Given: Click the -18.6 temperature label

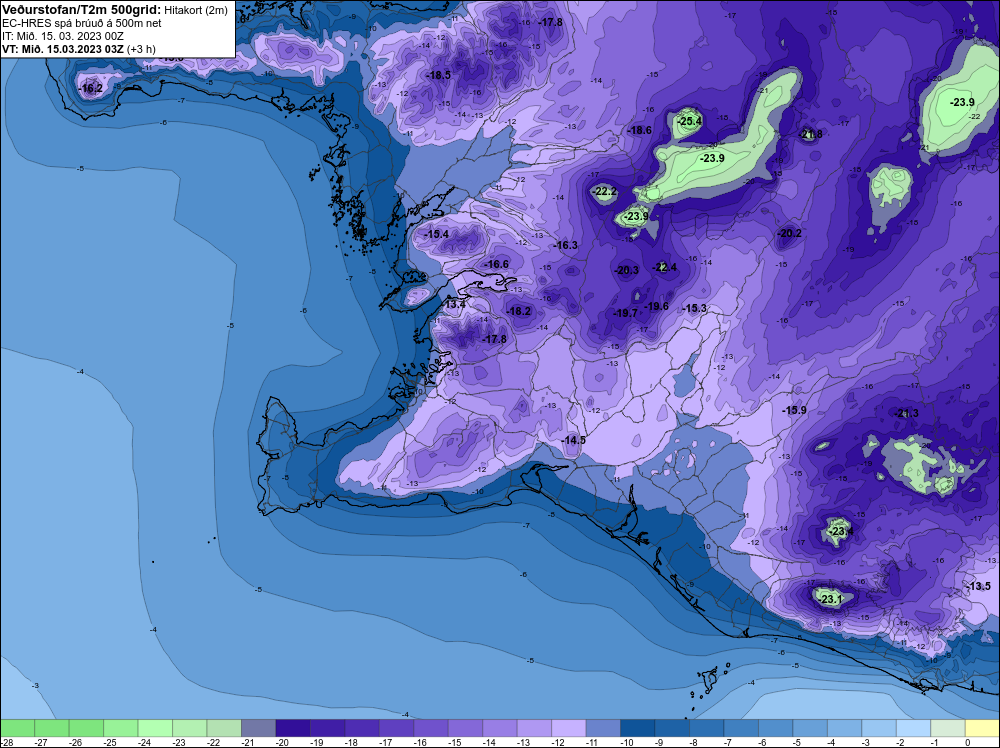Looking at the screenshot, I should point(639,130).
